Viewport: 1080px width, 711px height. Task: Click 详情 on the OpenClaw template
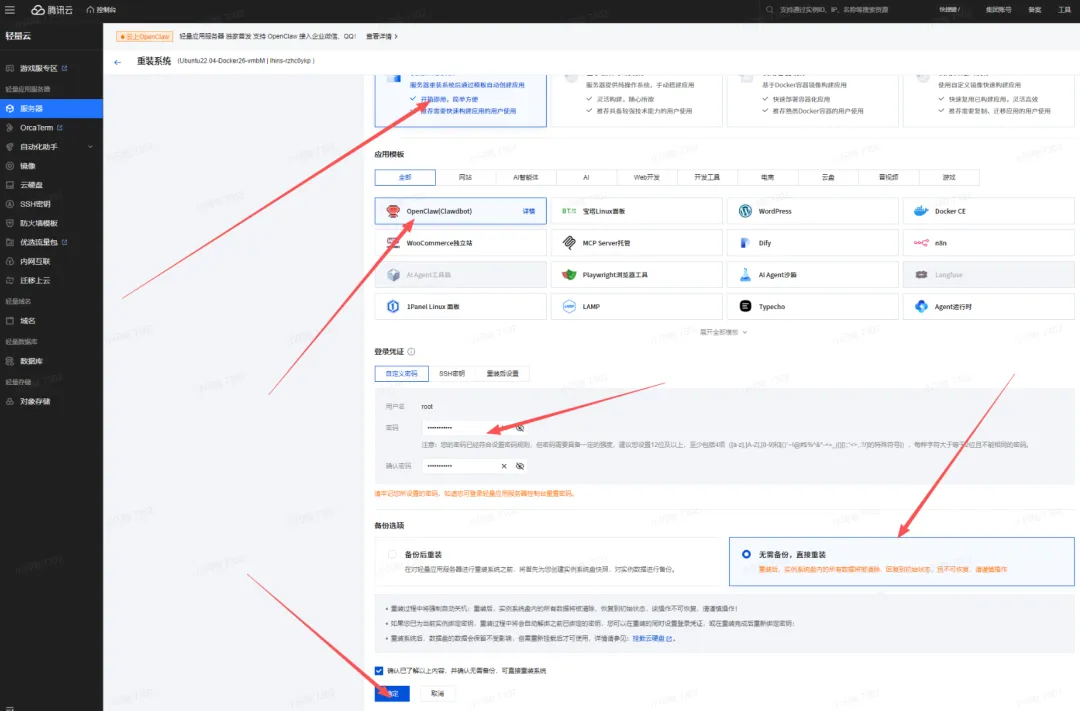529,211
